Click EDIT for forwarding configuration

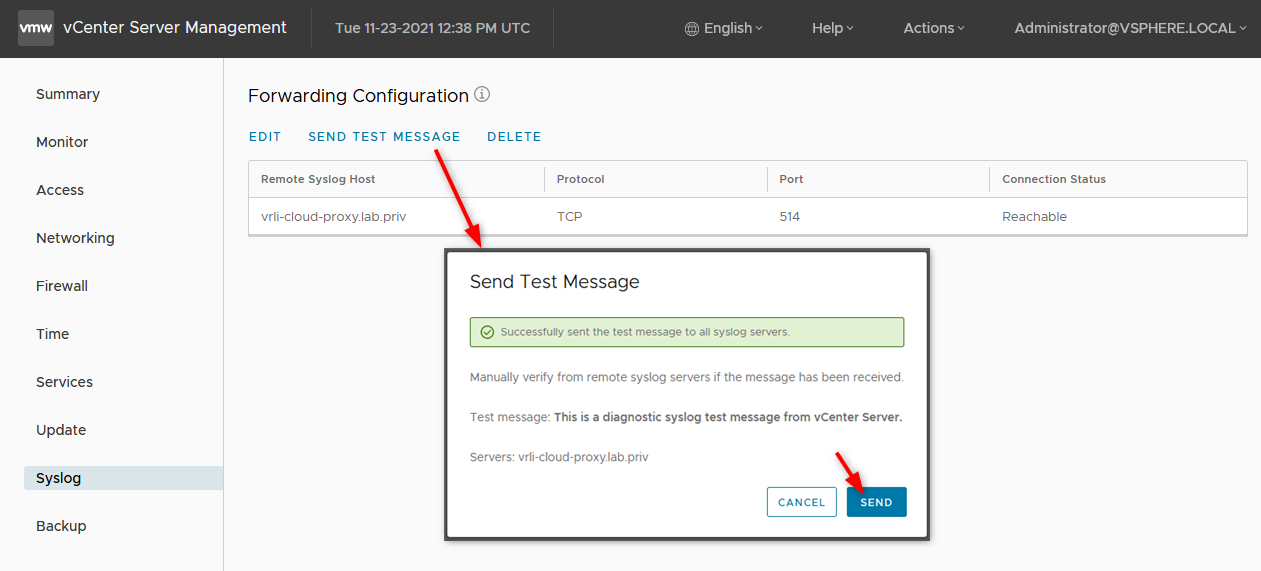pyautogui.click(x=265, y=137)
